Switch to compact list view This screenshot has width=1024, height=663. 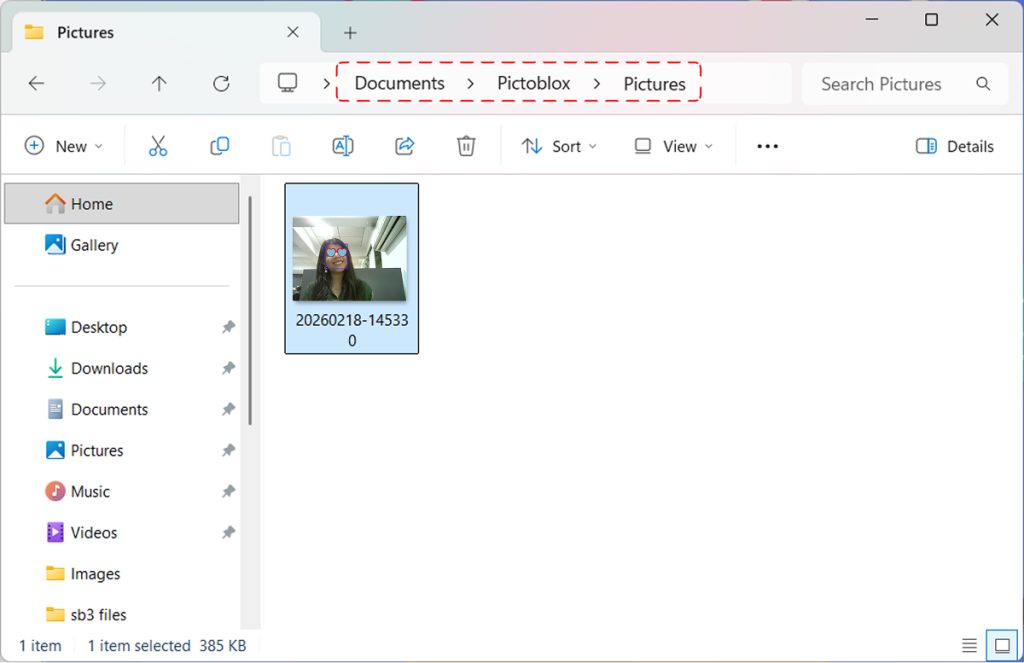click(968, 645)
